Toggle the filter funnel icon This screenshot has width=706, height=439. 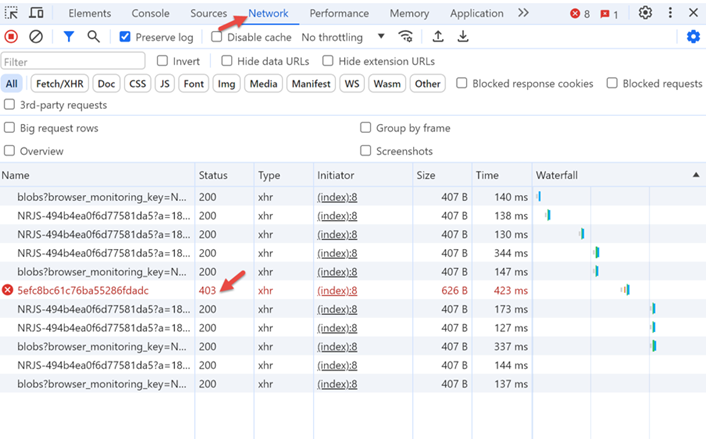point(68,37)
